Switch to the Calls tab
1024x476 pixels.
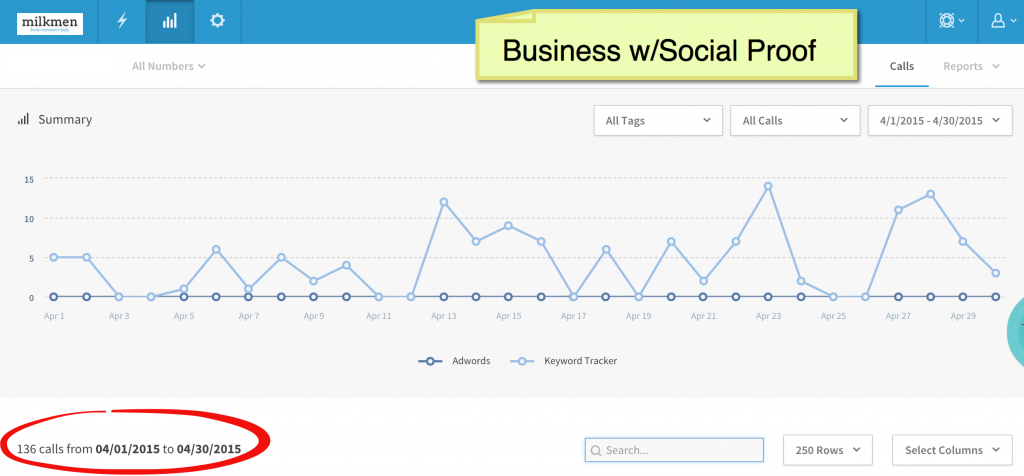point(902,66)
